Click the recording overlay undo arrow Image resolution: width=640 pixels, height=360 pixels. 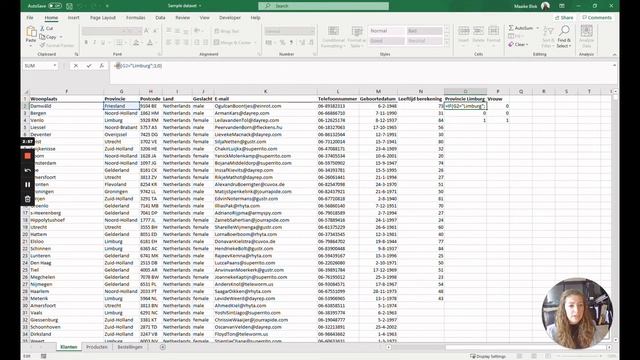coord(27,170)
